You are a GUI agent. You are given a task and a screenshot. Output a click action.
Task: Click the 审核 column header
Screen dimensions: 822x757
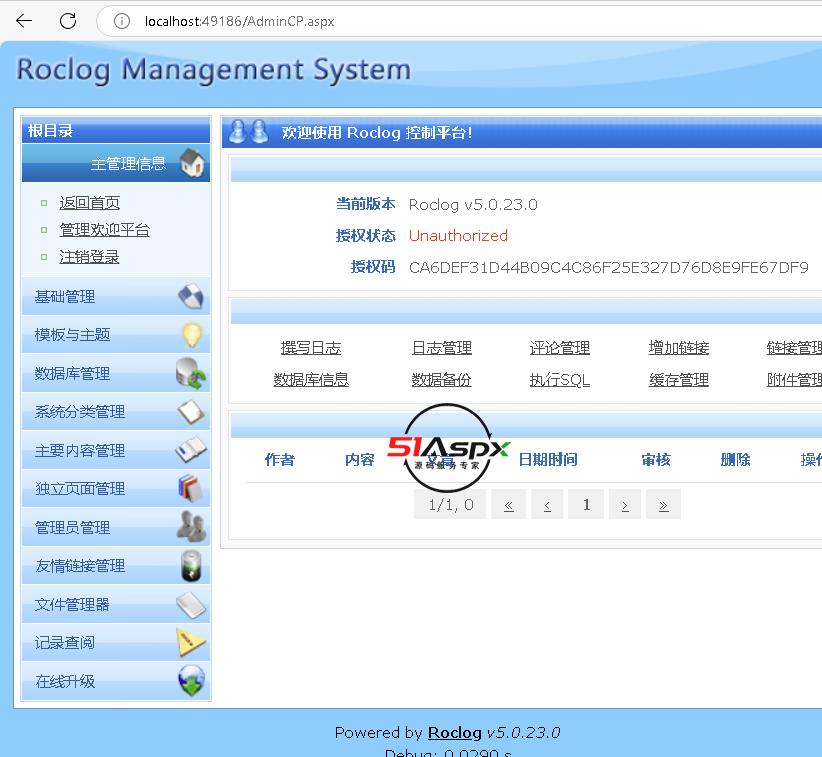coord(656,460)
